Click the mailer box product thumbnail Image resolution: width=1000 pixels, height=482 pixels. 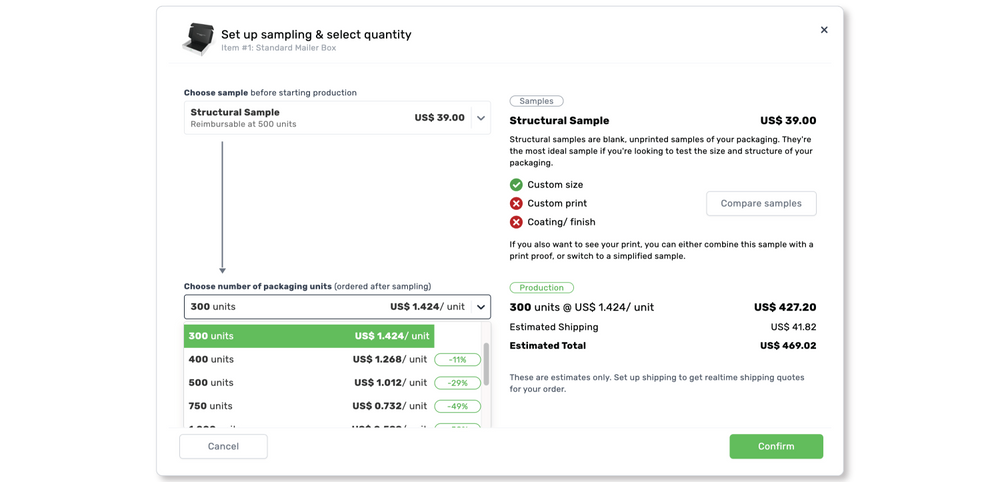tap(196, 39)
